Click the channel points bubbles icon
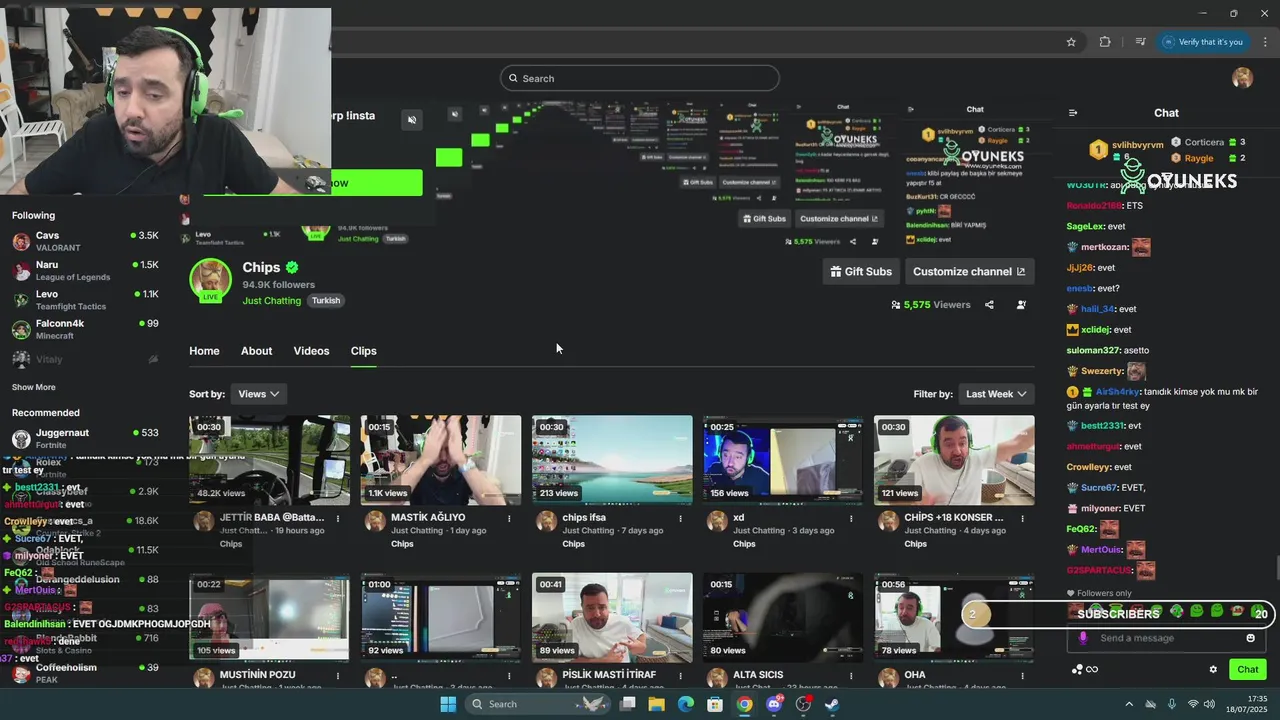The width and height of the screenshot is (1280, 720). tap(1077, 670)
